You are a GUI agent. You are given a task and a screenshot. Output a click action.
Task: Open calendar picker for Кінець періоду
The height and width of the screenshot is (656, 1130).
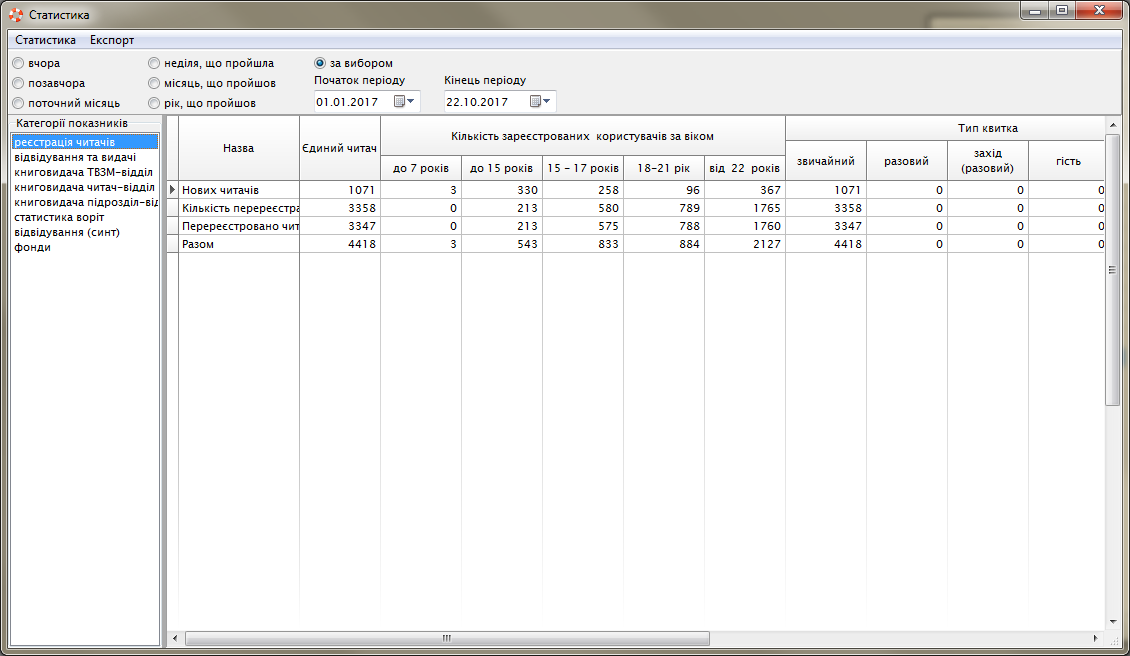tap(540, 102)
